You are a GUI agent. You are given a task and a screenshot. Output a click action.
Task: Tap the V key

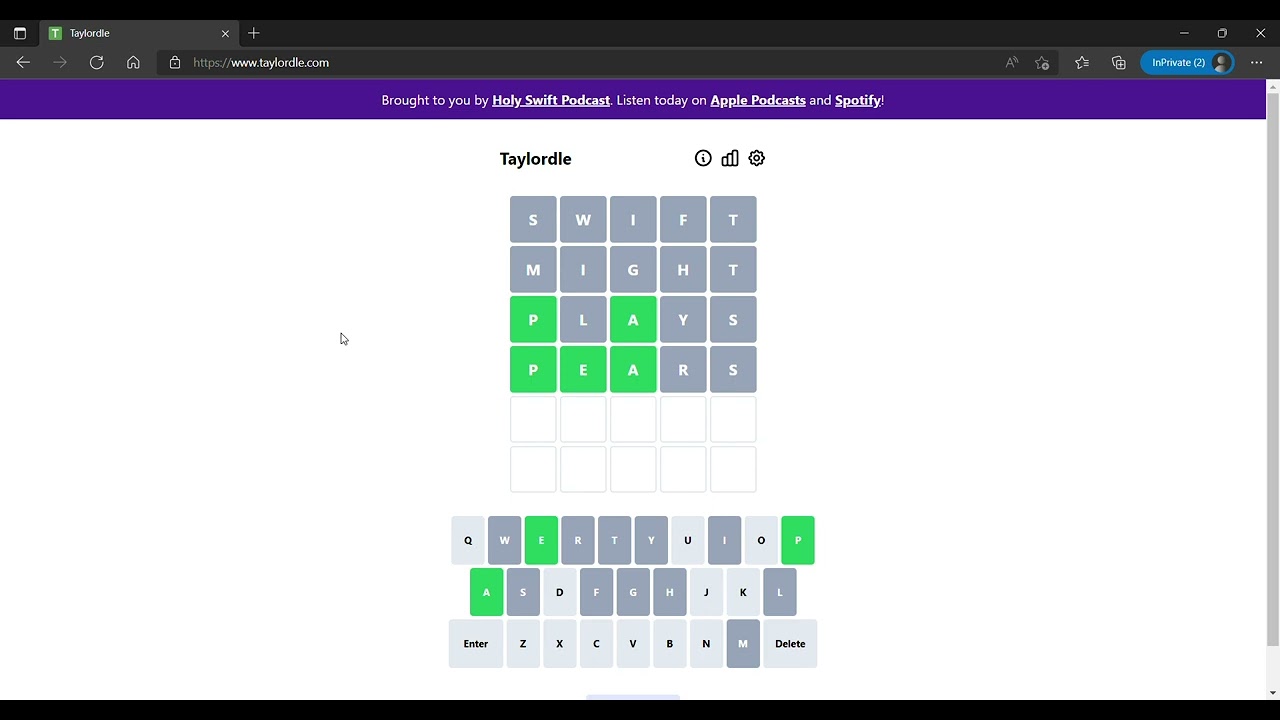[633, 644]
